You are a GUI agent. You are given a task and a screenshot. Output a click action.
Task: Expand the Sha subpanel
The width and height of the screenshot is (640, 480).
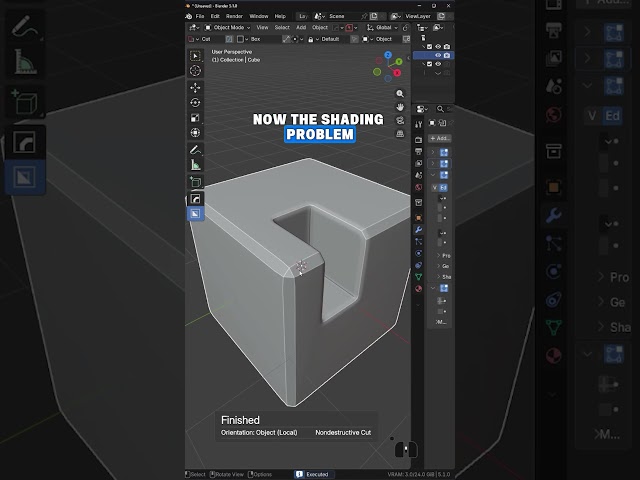click(x=444, y=277)
